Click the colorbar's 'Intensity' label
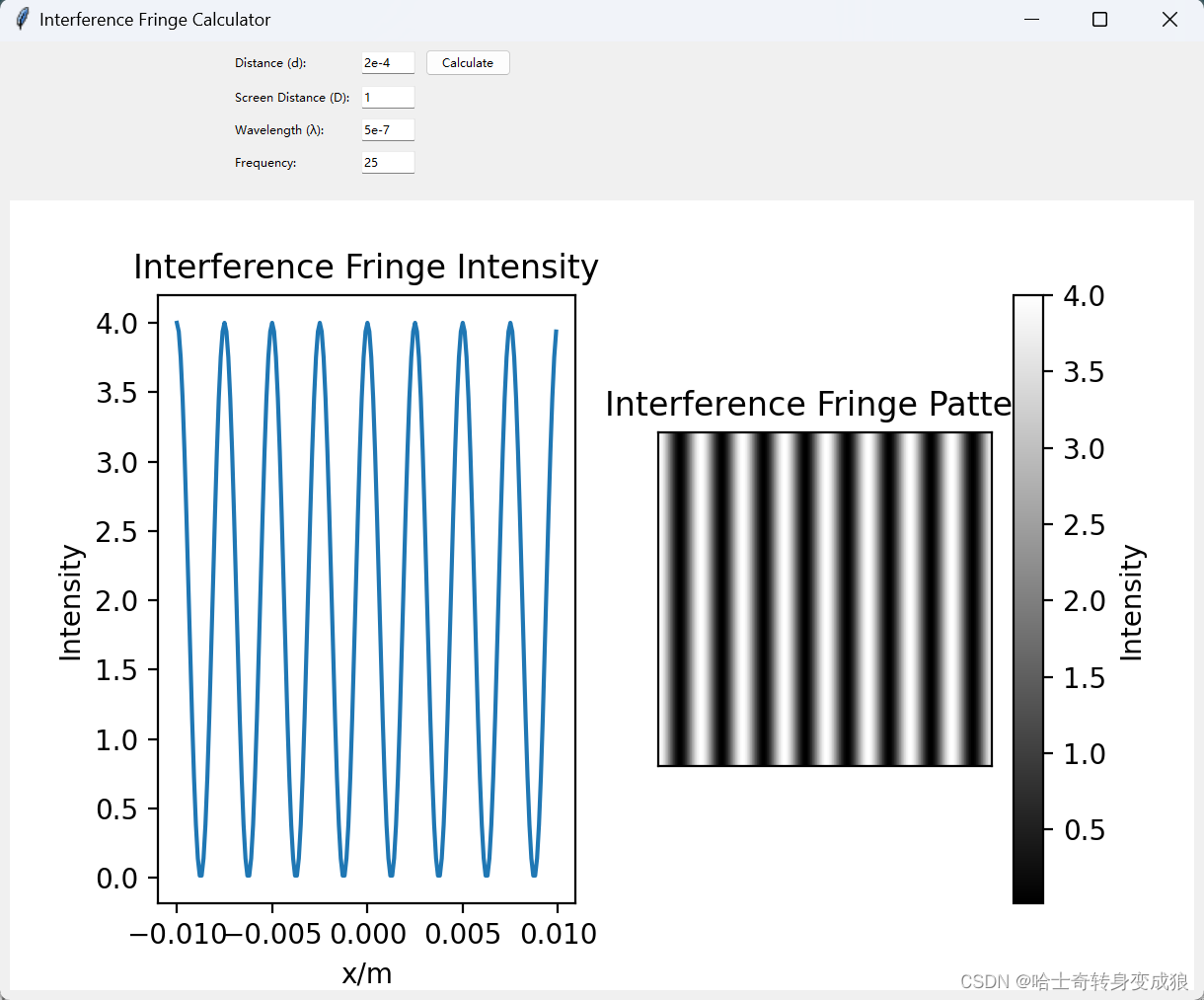The height and width of the screenshot is (1000, 1204). (x=1131, y=602)
